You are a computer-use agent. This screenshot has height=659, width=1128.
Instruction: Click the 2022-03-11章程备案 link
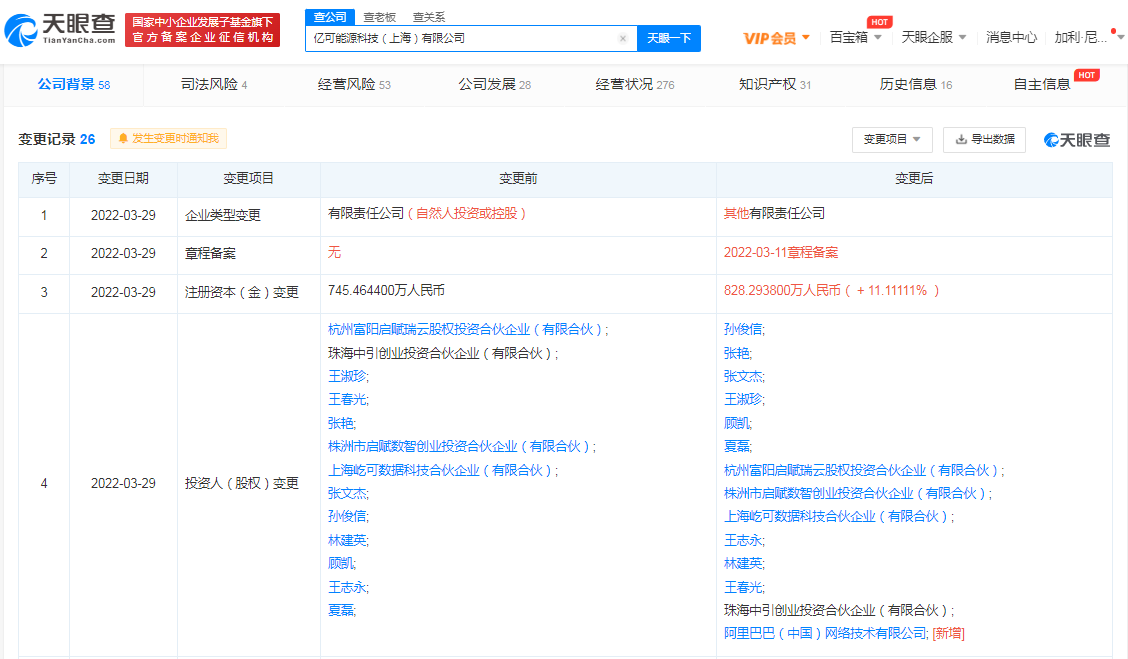pyautogui.click(x=781, y=253)
